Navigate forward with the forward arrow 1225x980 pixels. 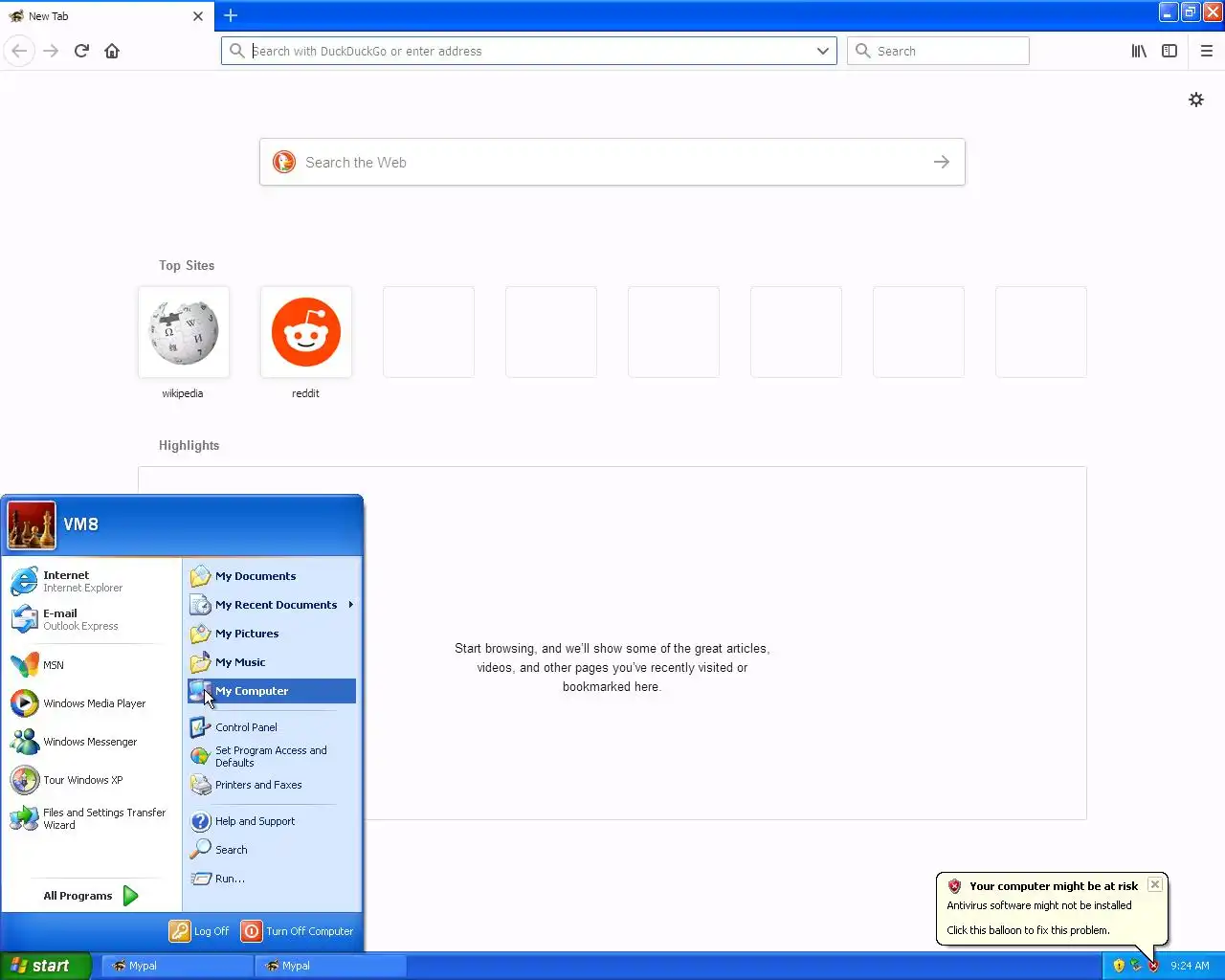click(x=51, y=51)
